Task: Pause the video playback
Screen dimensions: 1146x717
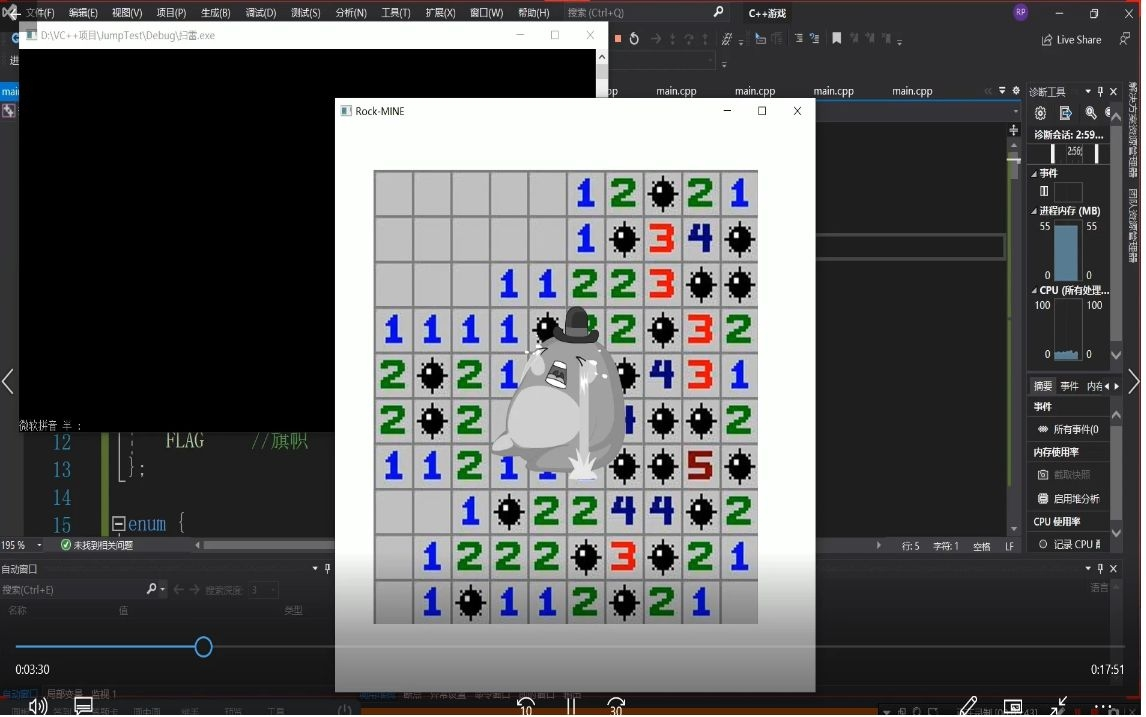Action: pos(571,705)
